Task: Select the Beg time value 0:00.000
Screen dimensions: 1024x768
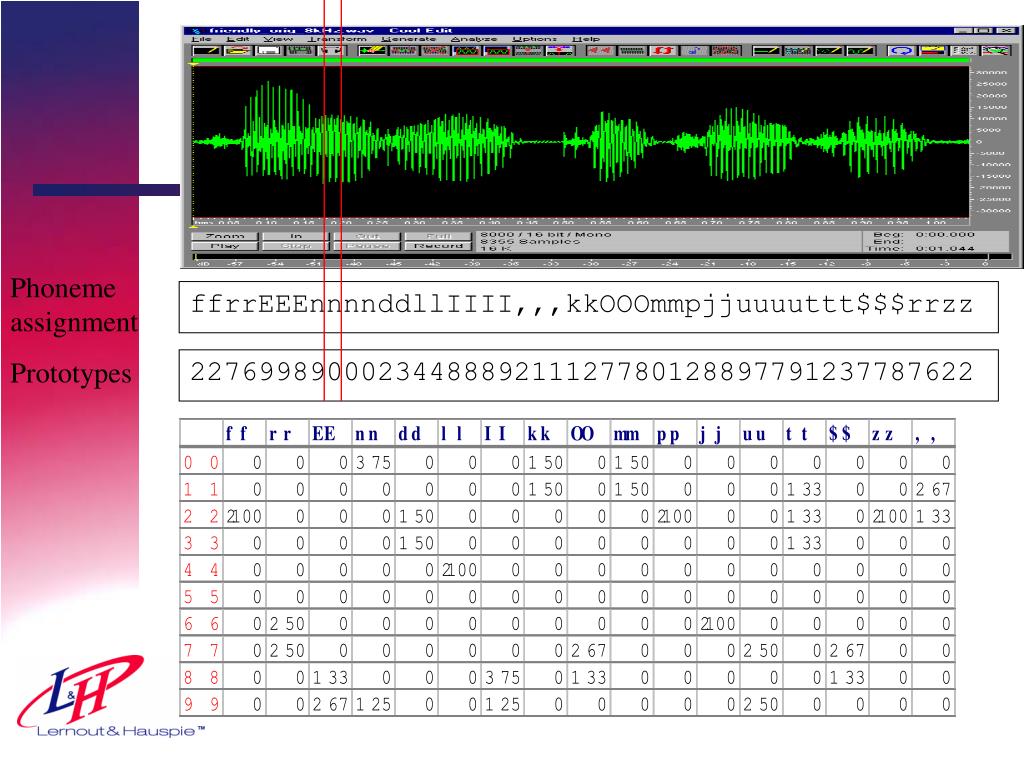Action: 945,234
